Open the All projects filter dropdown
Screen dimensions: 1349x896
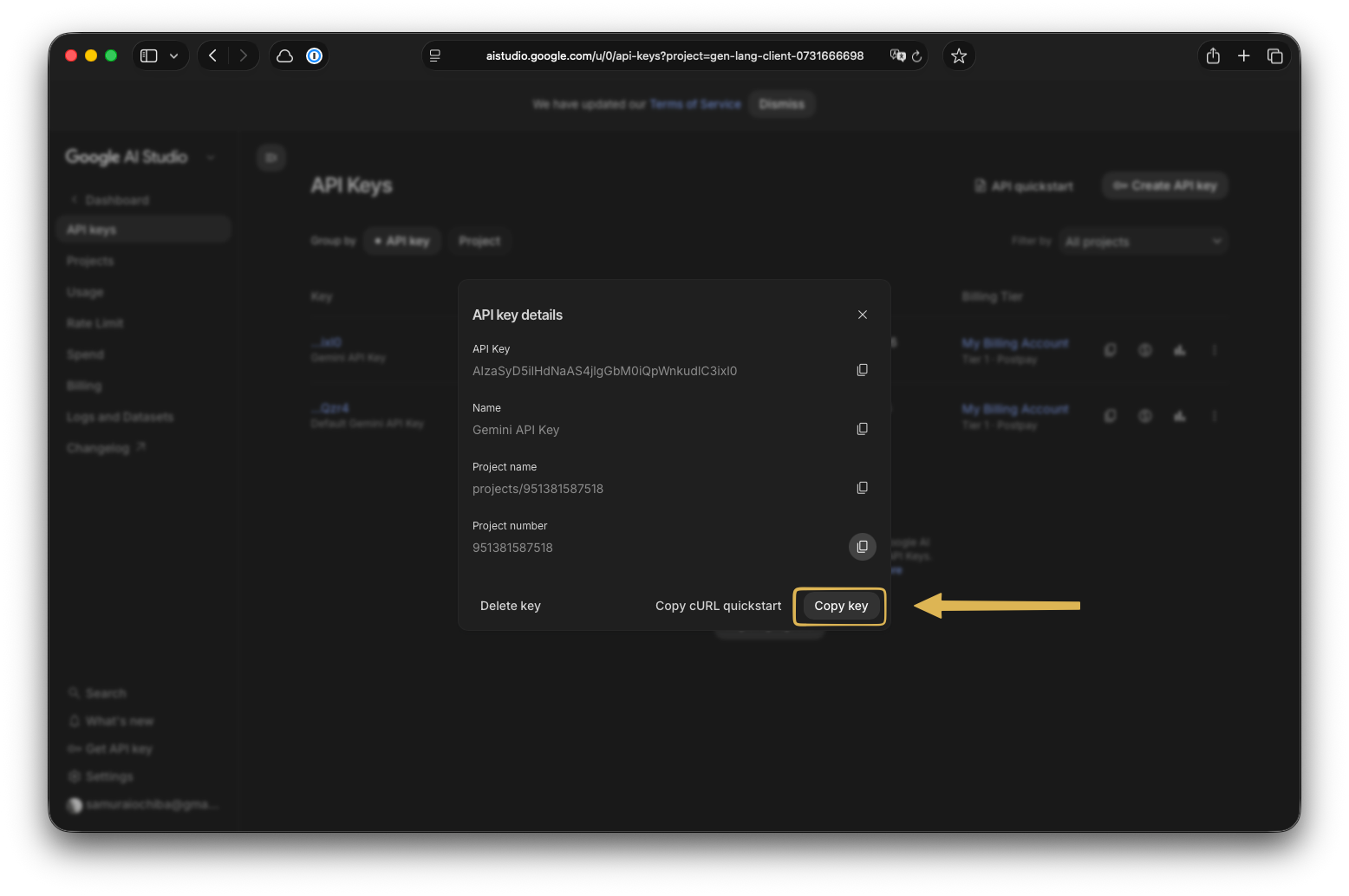[1143, 242]
